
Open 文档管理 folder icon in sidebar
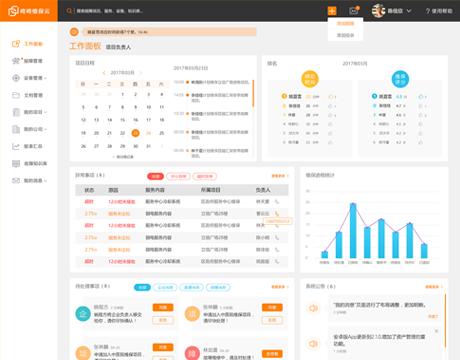16,95
